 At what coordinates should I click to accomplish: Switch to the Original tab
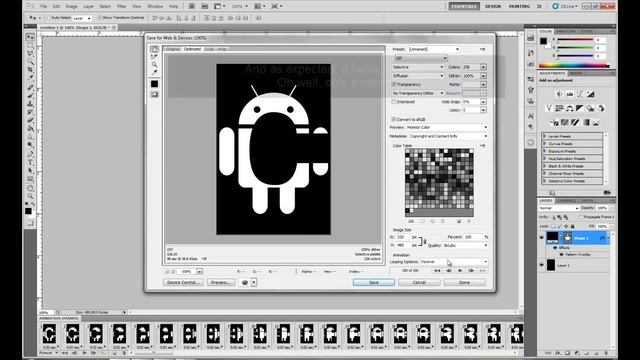click(x=173, y=49)
